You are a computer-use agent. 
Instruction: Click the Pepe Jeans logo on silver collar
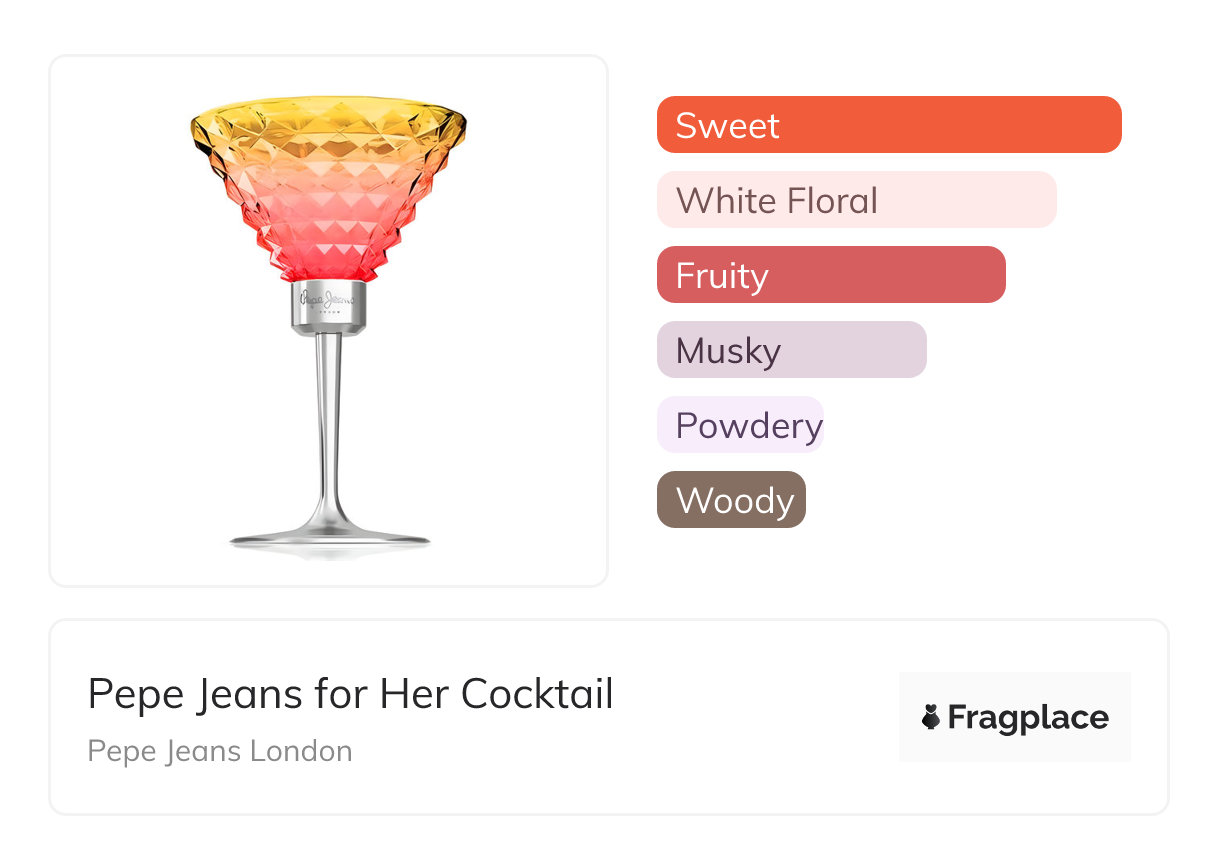pyautogui.click(x=329, y=299)
